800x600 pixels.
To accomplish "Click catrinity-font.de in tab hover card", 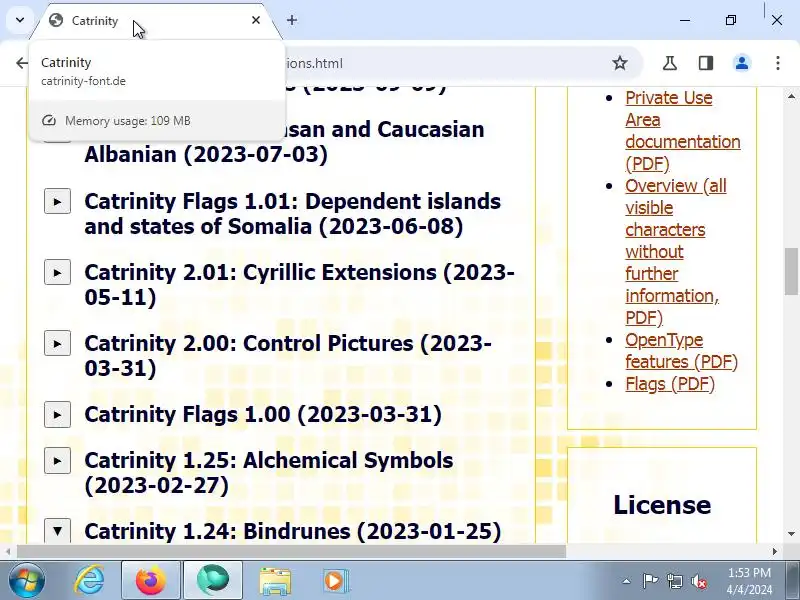I will coord(83,81).
